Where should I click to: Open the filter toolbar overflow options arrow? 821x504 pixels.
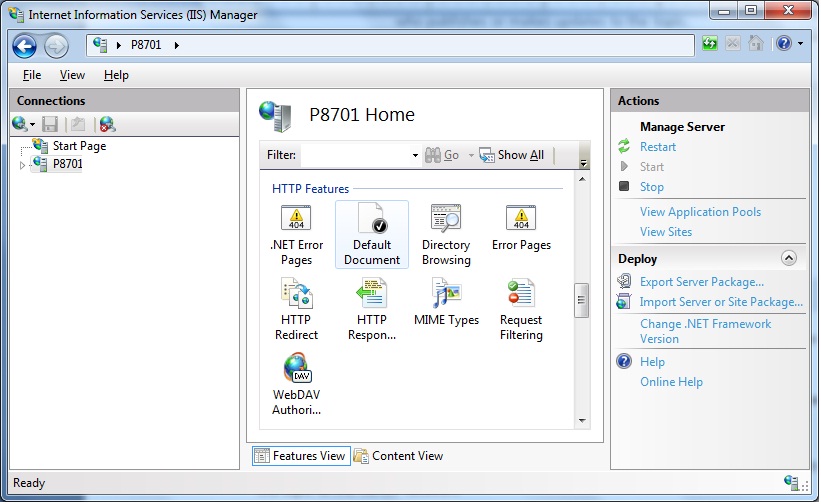coord(583,163)
